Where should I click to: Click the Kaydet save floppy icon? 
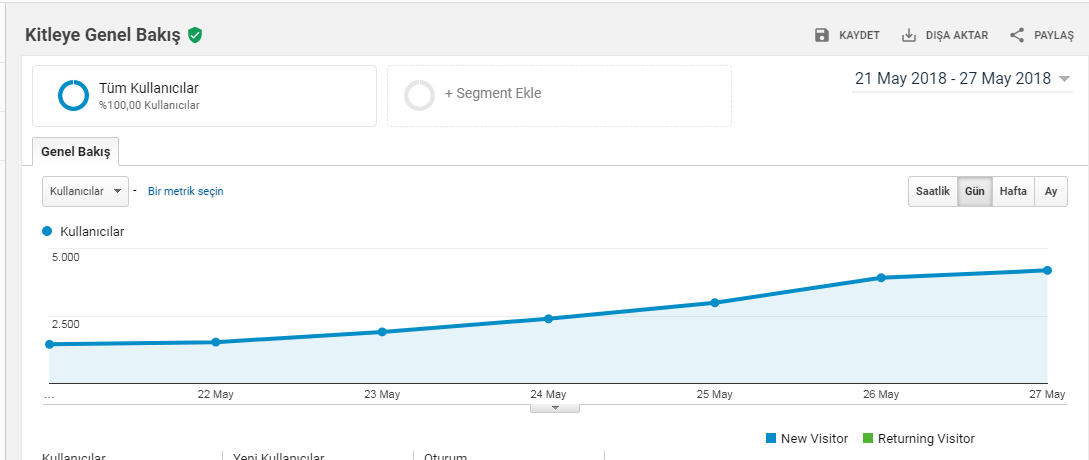(x=822, y=35)
